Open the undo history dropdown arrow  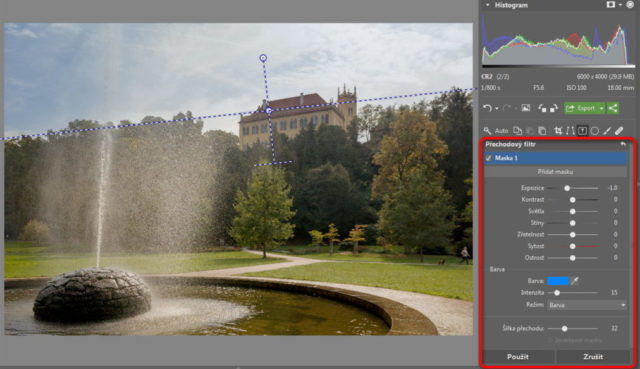point(496,109)
